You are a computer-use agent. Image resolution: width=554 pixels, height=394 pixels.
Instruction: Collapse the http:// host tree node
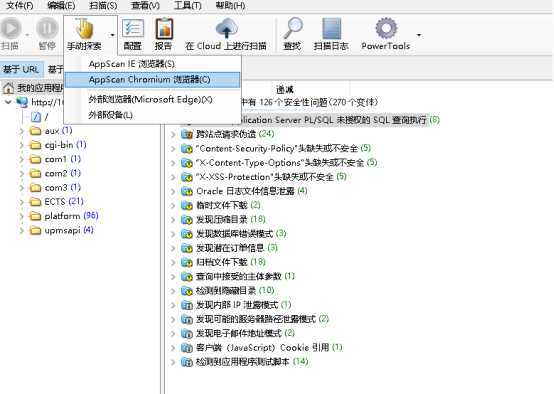point(8,102)
